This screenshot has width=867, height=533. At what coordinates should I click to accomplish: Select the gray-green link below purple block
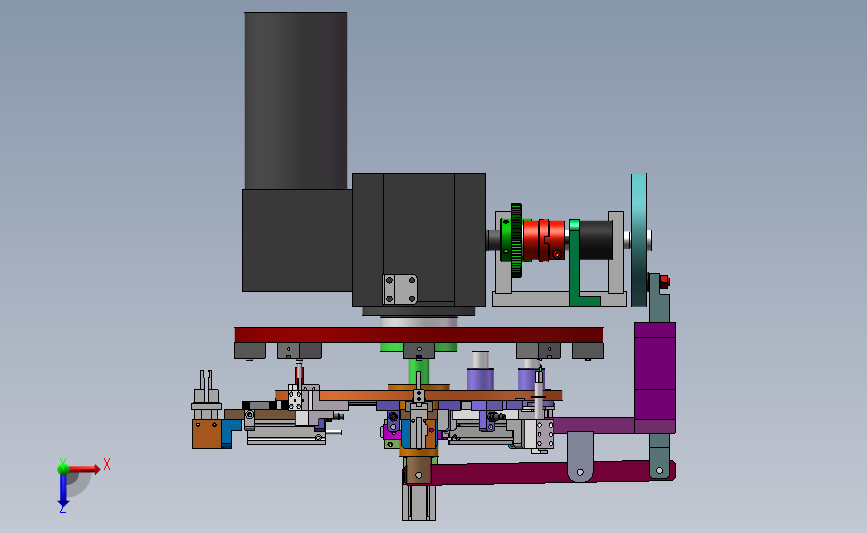pyautogui.click(x=659, y=456)
